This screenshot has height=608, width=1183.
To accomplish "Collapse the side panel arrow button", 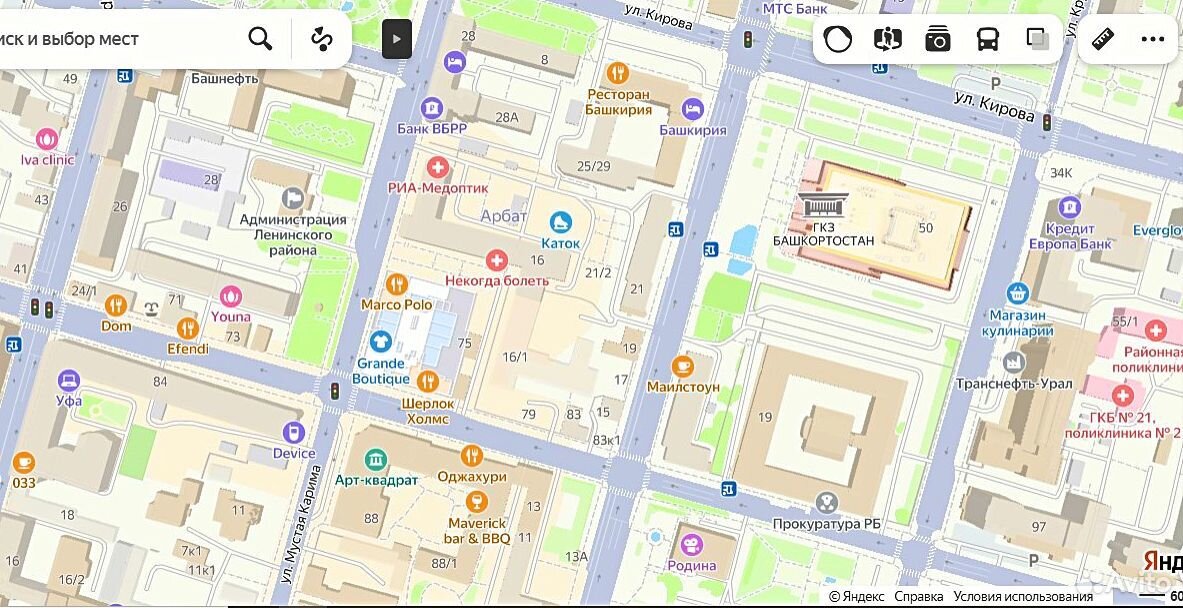I will [x=397, y=38].
